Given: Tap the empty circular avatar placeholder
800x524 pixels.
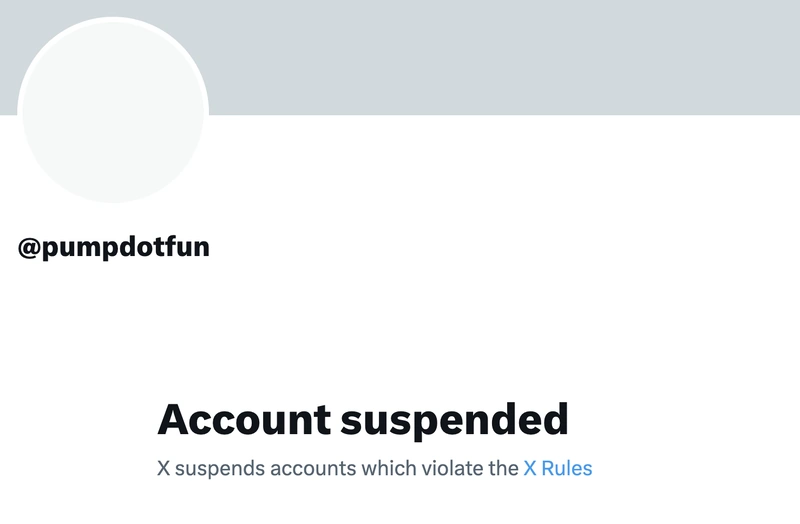Looking at the screenshot, I should coord(112,110).
